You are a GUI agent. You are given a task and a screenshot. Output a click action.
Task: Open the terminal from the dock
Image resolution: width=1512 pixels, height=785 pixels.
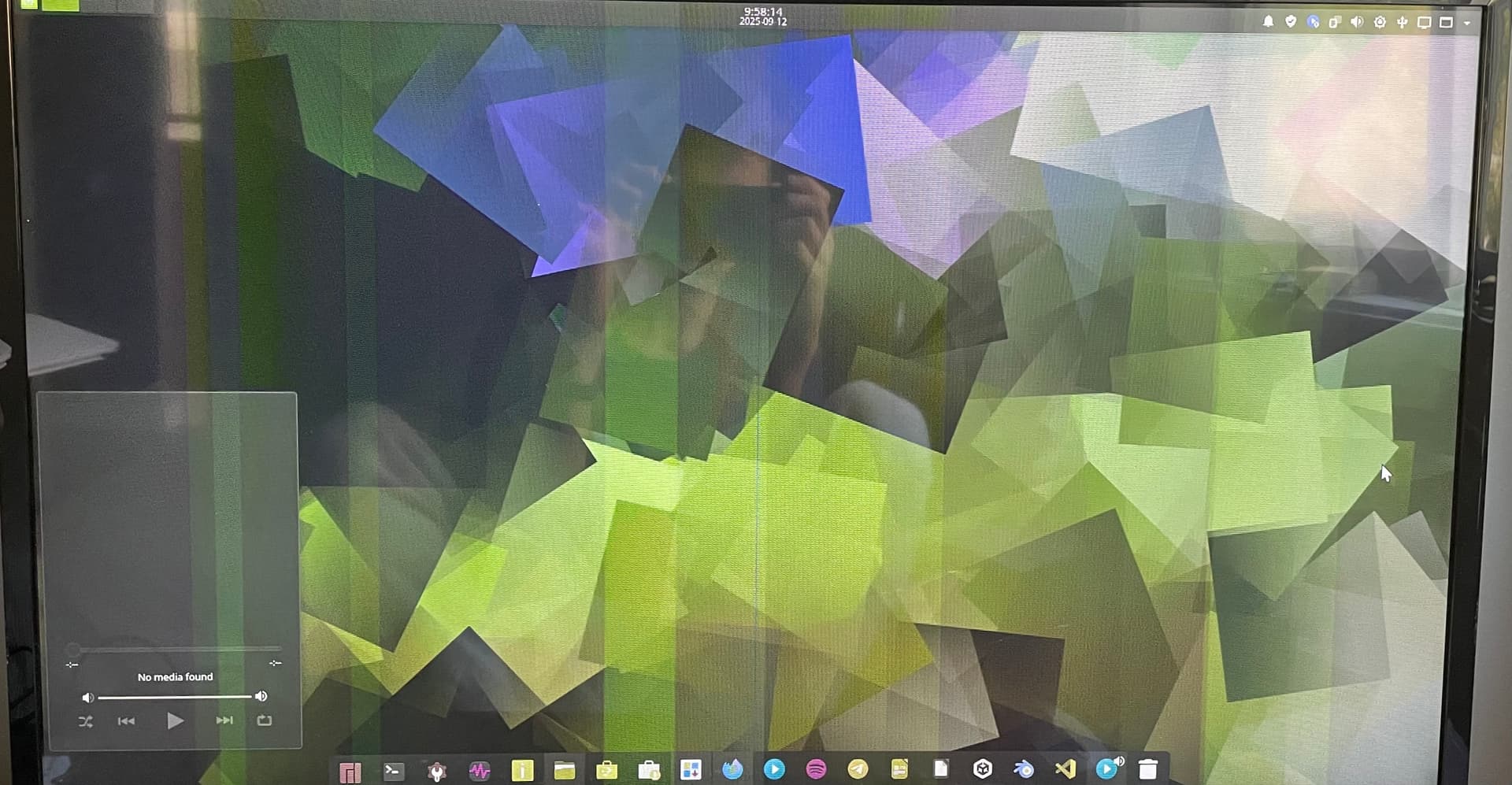pos(393,770)
